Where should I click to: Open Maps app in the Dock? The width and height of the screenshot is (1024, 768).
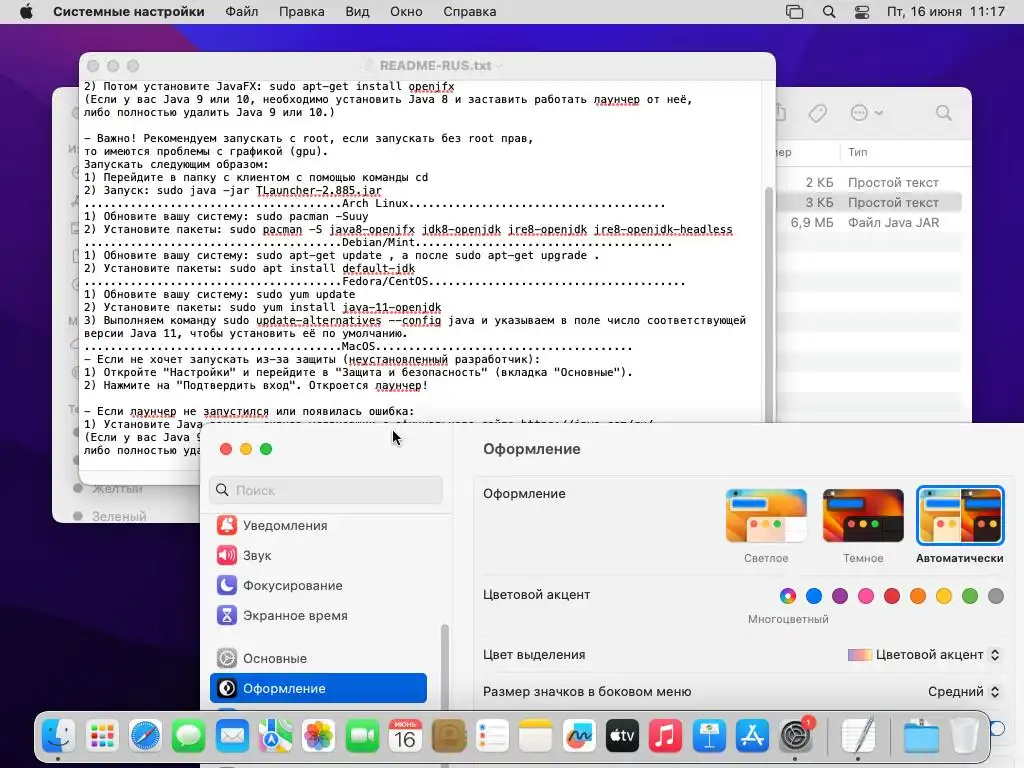pos(275,736)
